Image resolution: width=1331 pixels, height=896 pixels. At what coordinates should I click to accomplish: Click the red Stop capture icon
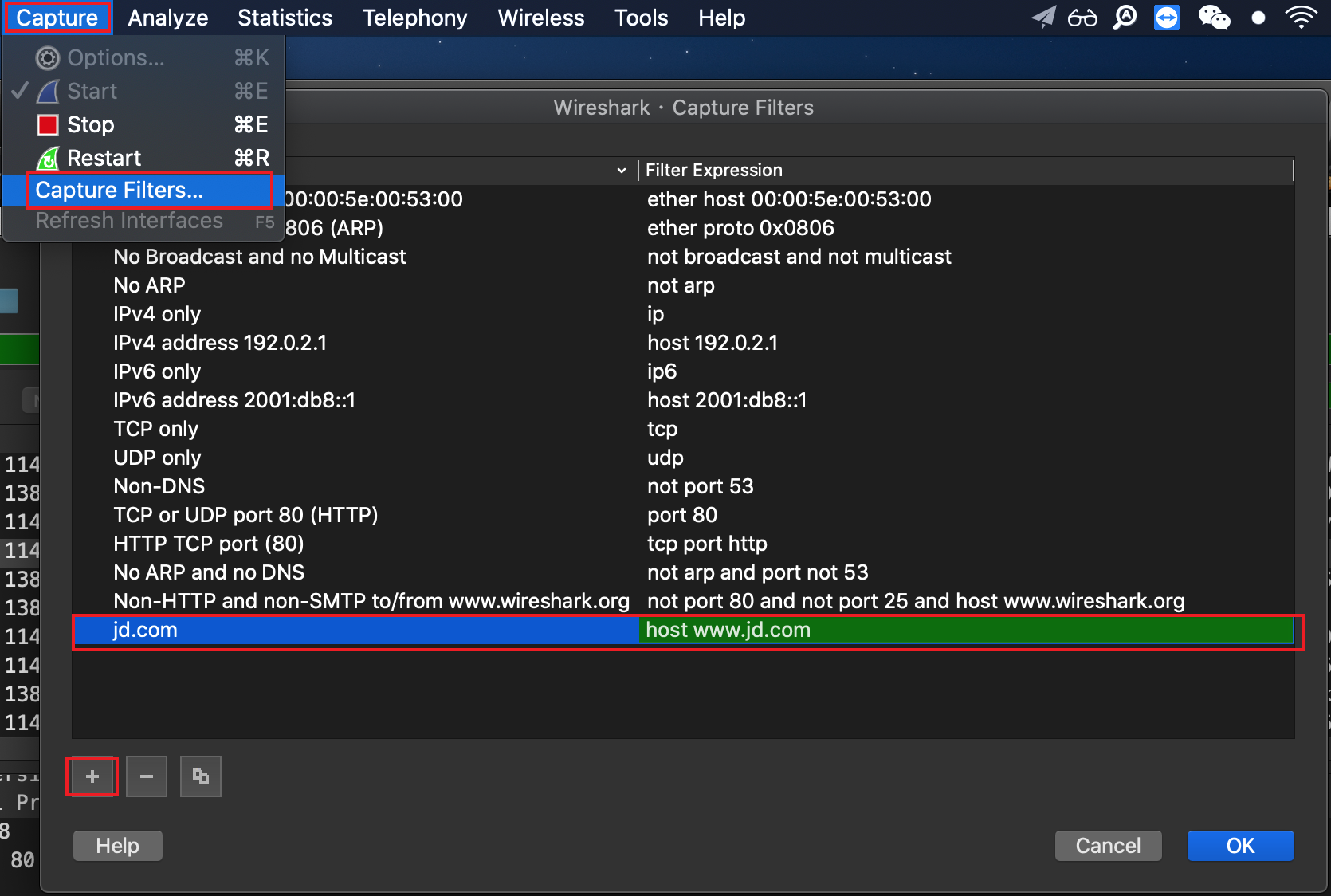click(48, 125)
